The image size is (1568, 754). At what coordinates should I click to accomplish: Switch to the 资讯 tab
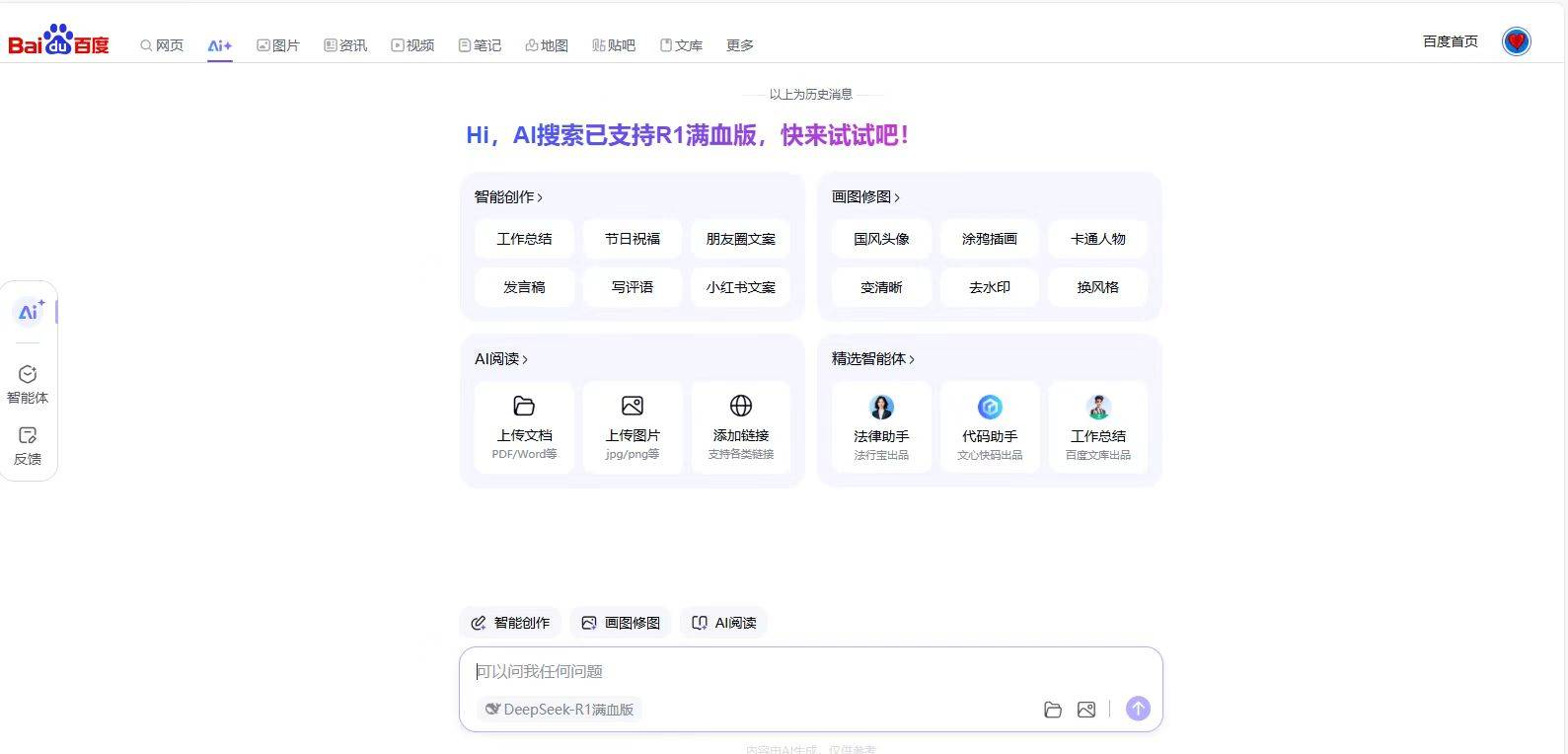345,45
